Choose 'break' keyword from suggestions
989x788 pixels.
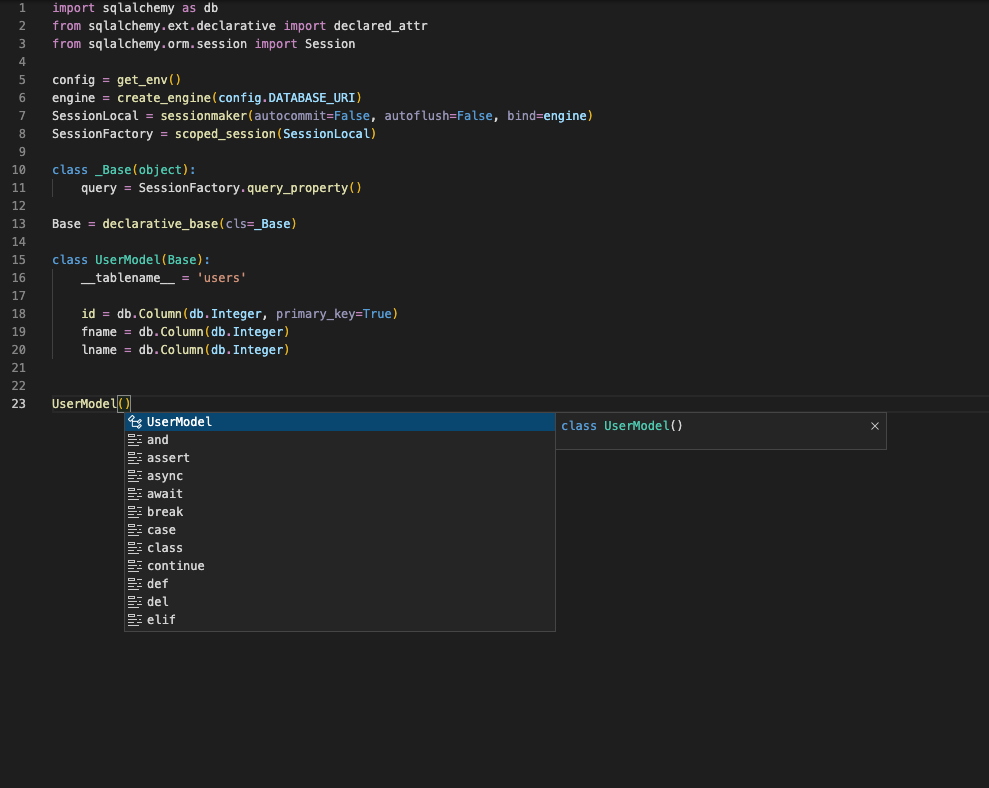coord(339,512)
